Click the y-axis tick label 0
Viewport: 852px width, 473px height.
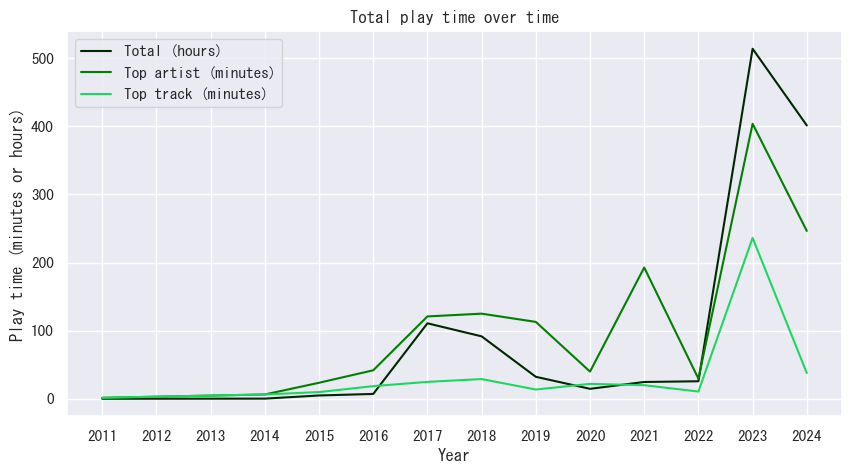(x=51, y=400)
